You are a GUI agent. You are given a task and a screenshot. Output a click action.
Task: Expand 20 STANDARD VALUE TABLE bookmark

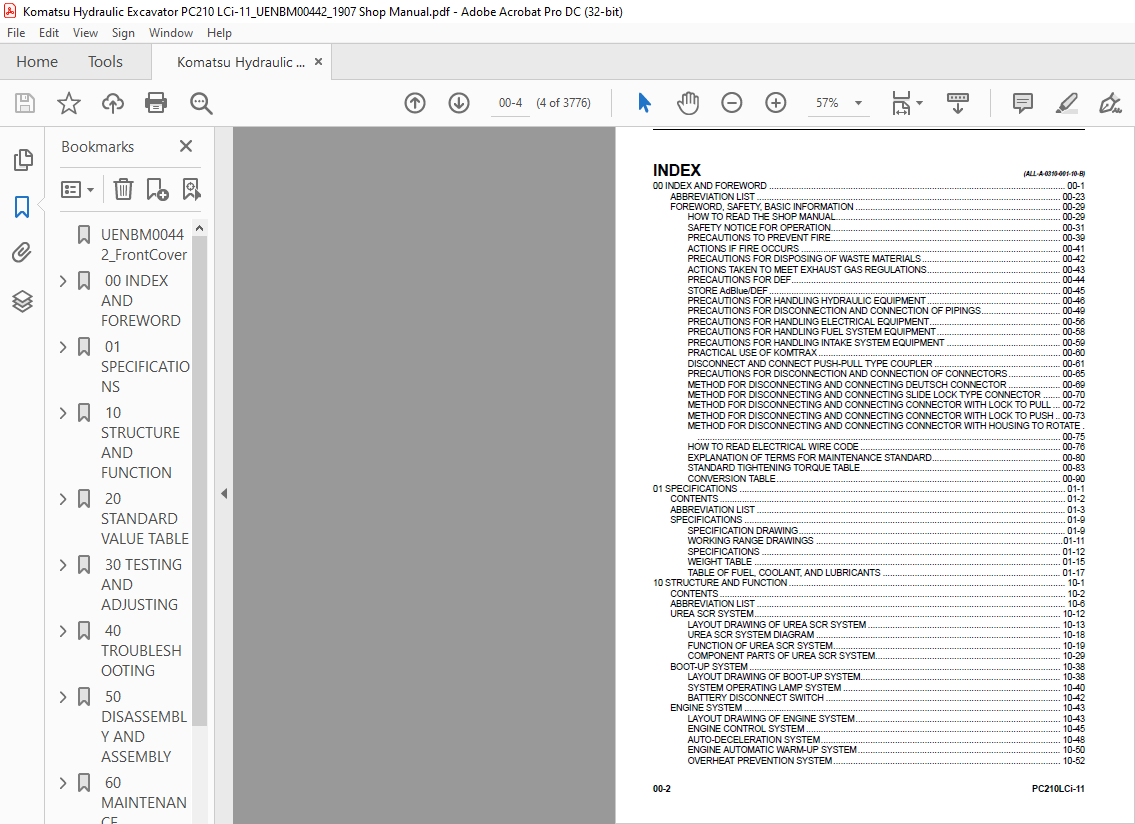[63, 499]
